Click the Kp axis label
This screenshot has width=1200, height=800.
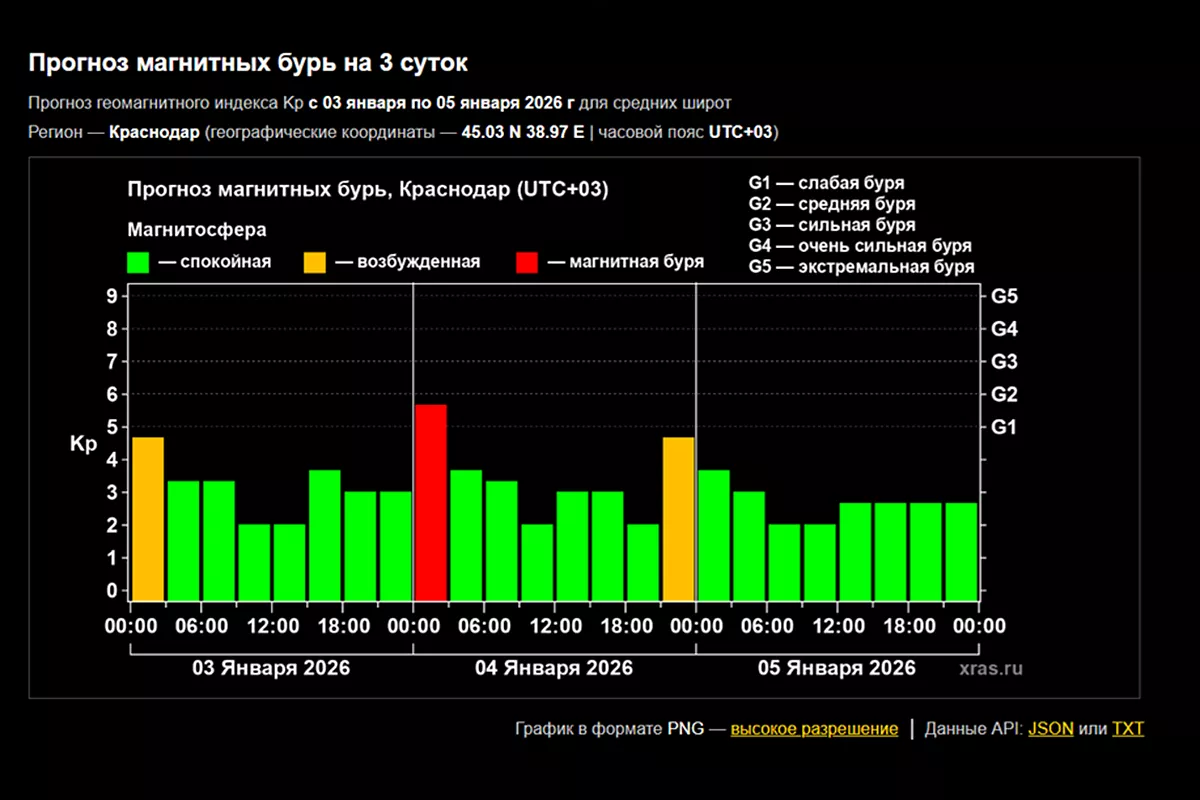[83, 445]
